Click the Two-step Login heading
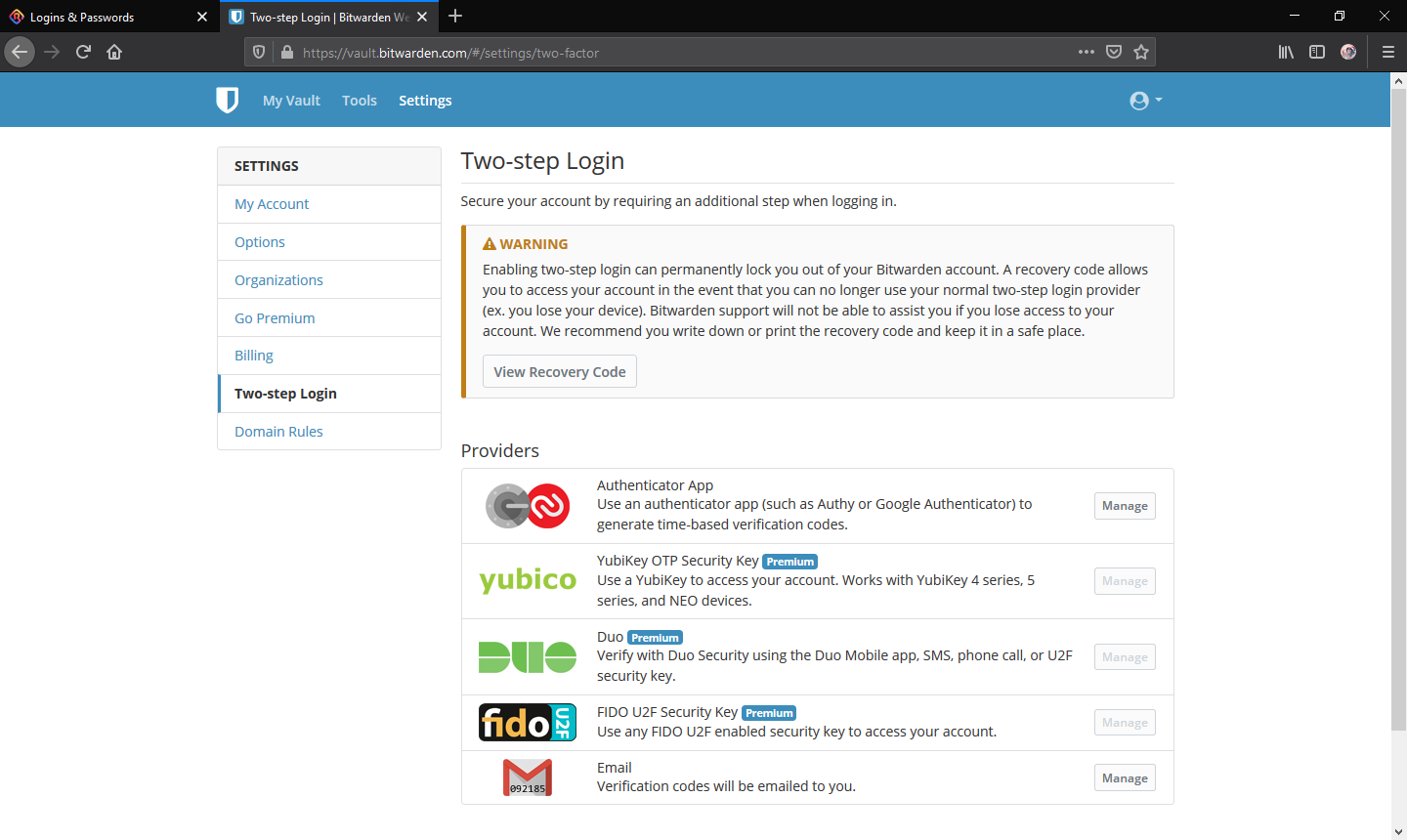1407x840 pixels. point(542,161)
